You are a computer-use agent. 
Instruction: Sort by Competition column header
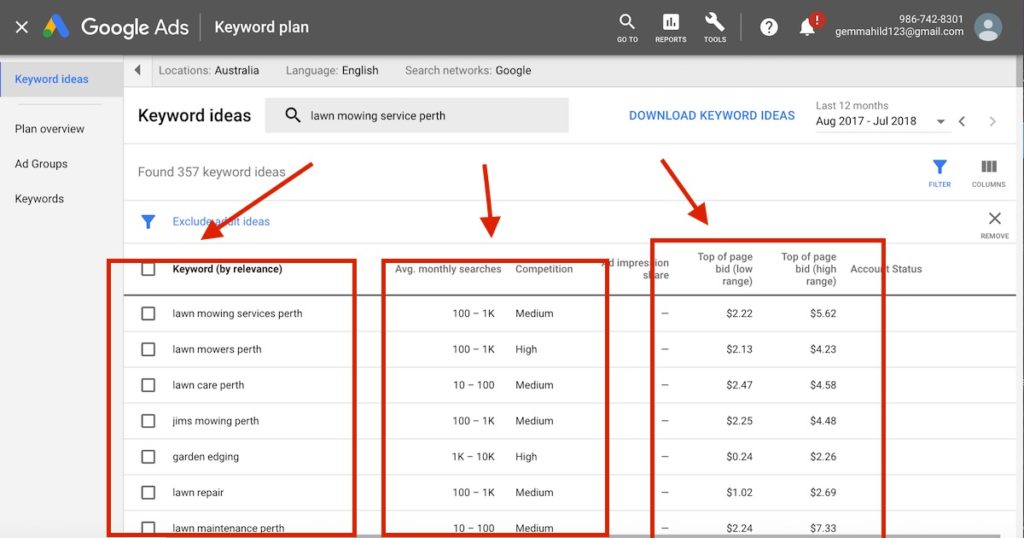[x=544, y=269]
